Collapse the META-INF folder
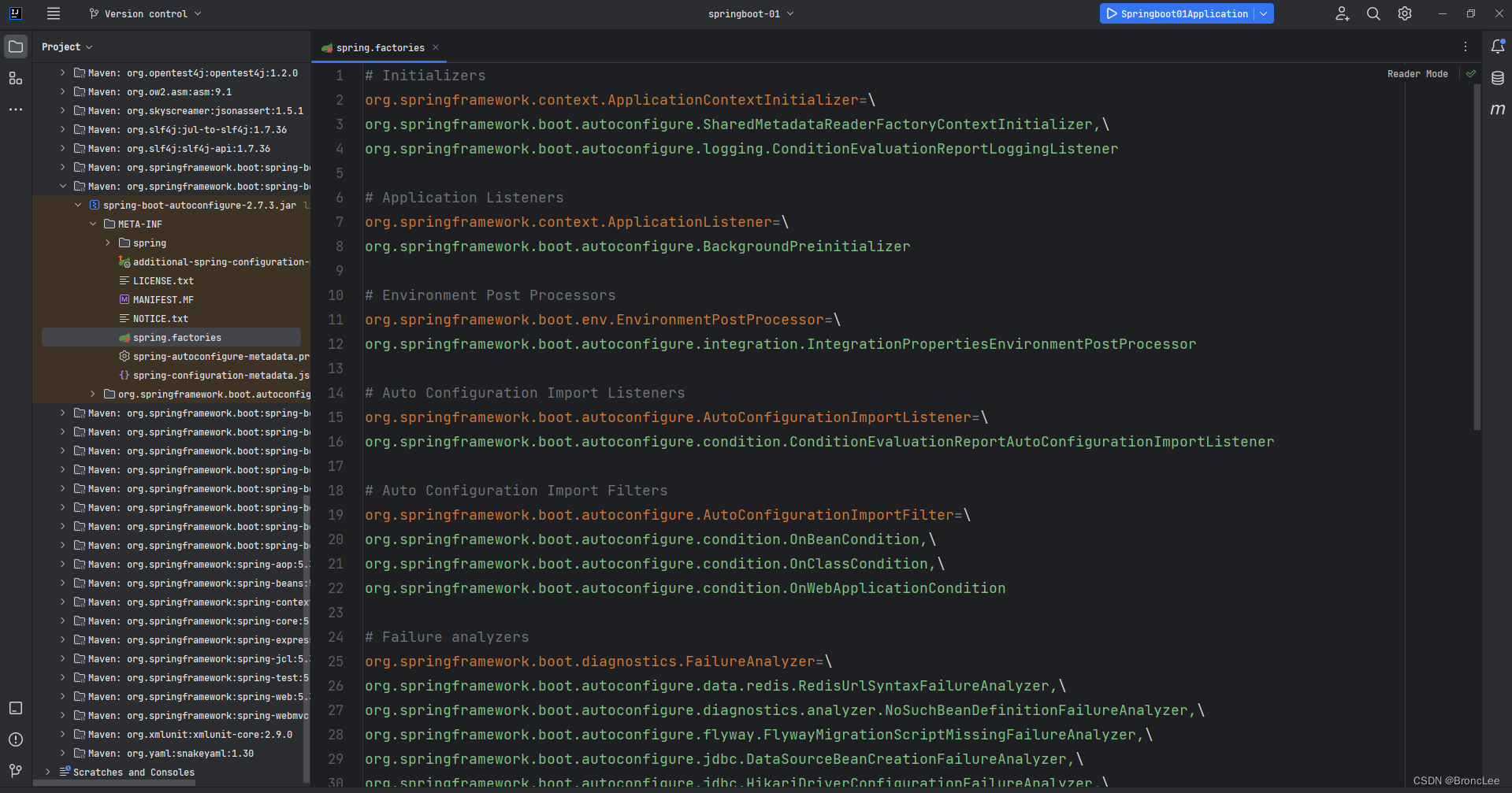This screenshot has width=1512, height=793. pyautogui.click(x=93, y=224)
